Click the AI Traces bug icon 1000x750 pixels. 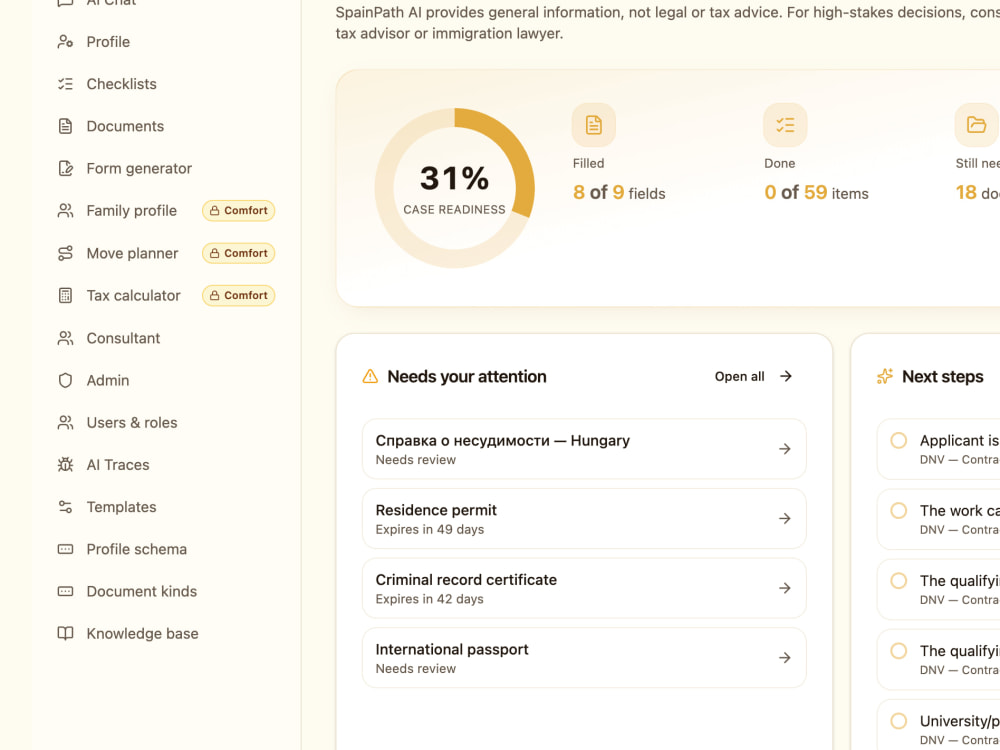65,464
